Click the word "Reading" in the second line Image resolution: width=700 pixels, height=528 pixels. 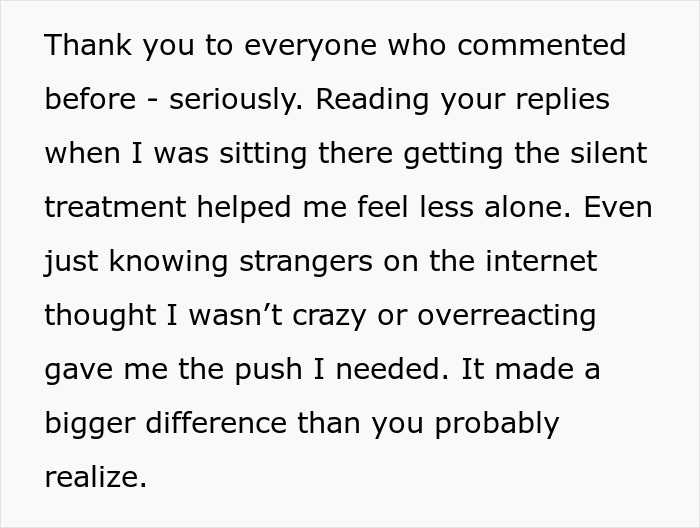[x=372, y=99]
